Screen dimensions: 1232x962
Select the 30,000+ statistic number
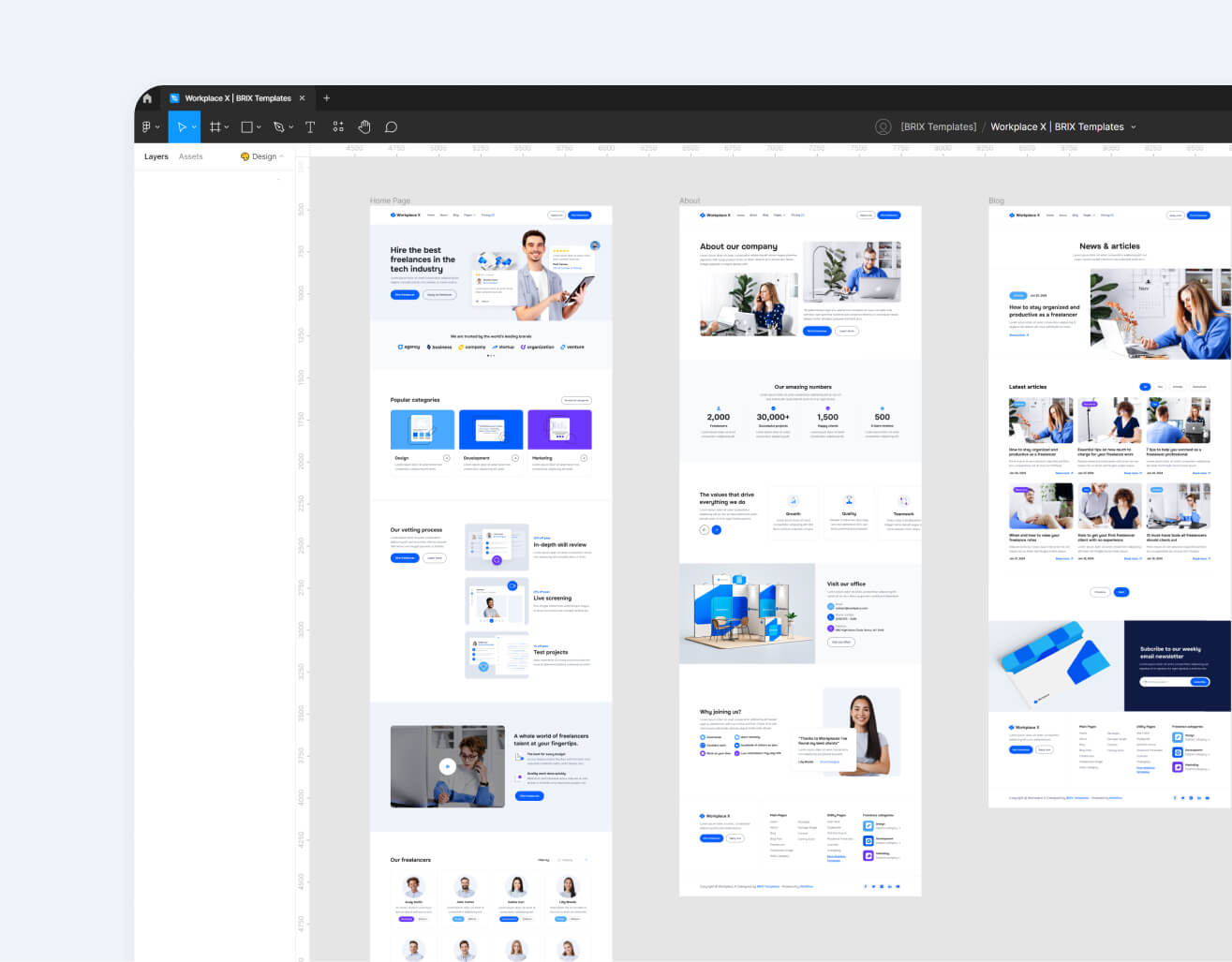773,417
